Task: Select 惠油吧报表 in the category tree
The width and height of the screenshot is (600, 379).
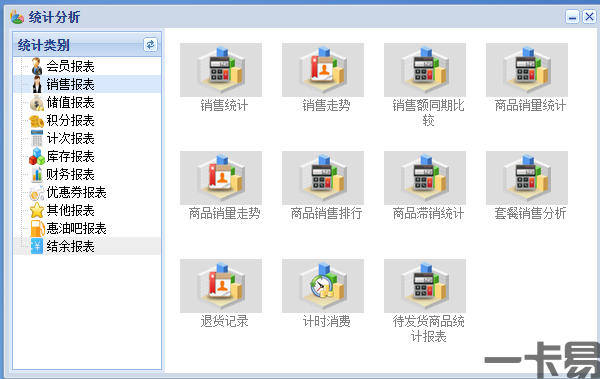Action: [x=77, y=228]
